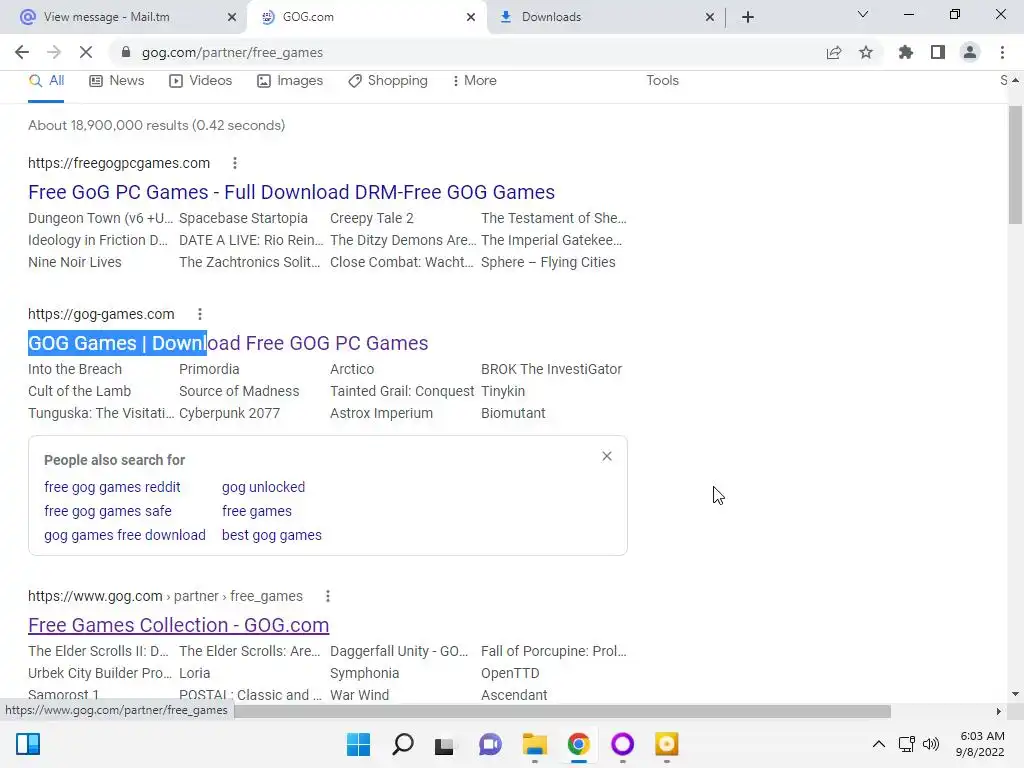Search for gog unlocked

click(x=263, y=487)
